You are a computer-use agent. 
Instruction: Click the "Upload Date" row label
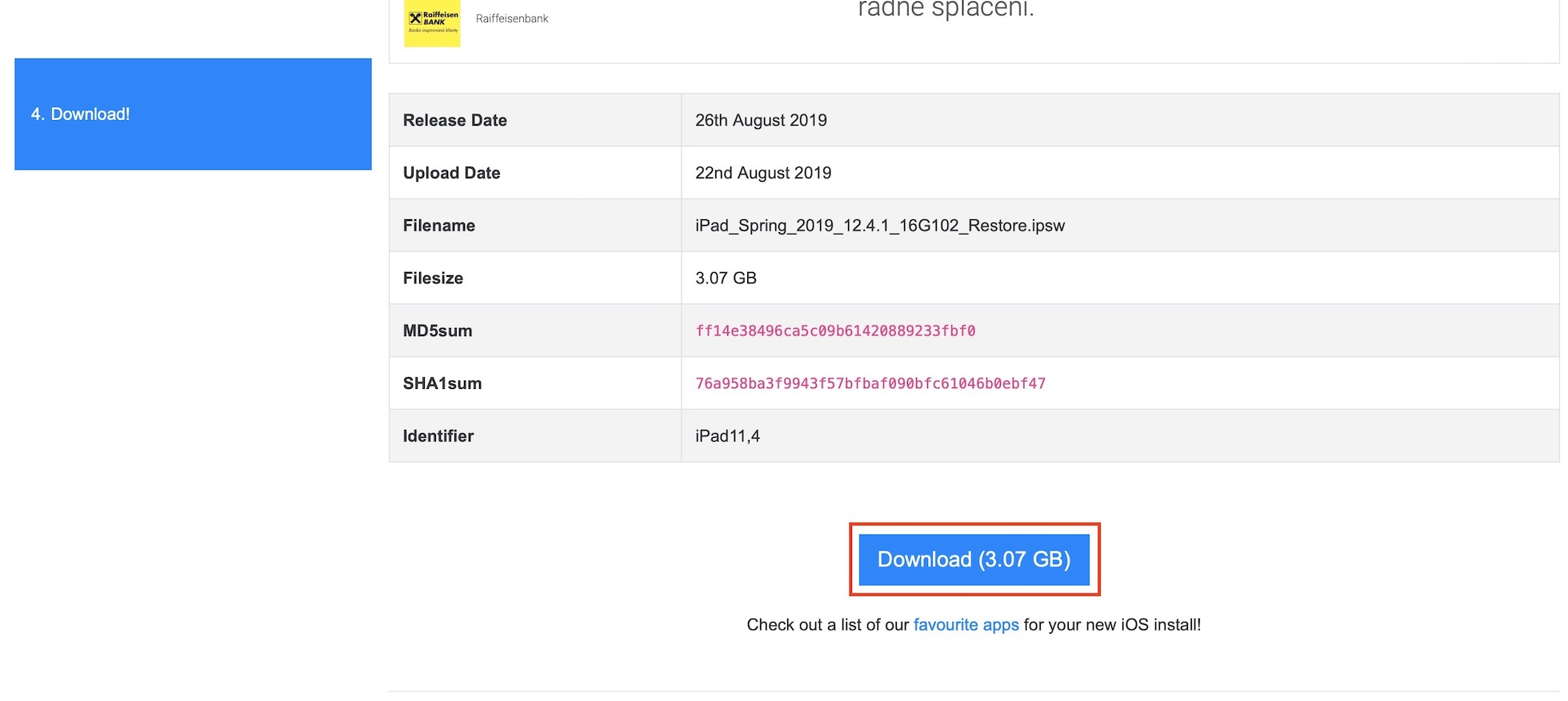click(452, 173)
